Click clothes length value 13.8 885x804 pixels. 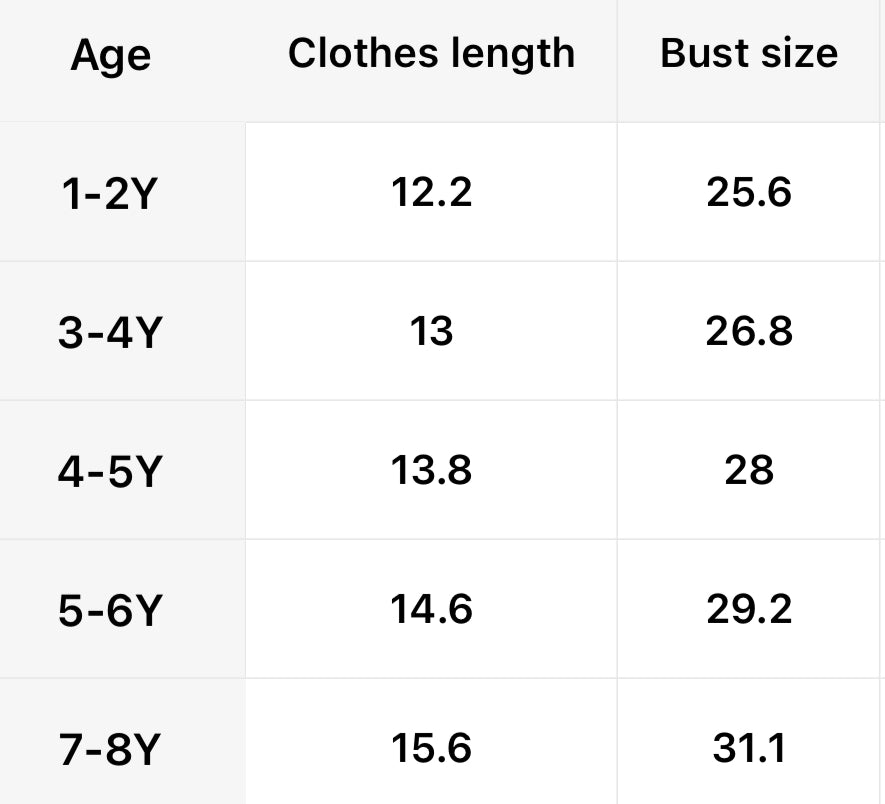pyautogui.click(x=431, y=470)
